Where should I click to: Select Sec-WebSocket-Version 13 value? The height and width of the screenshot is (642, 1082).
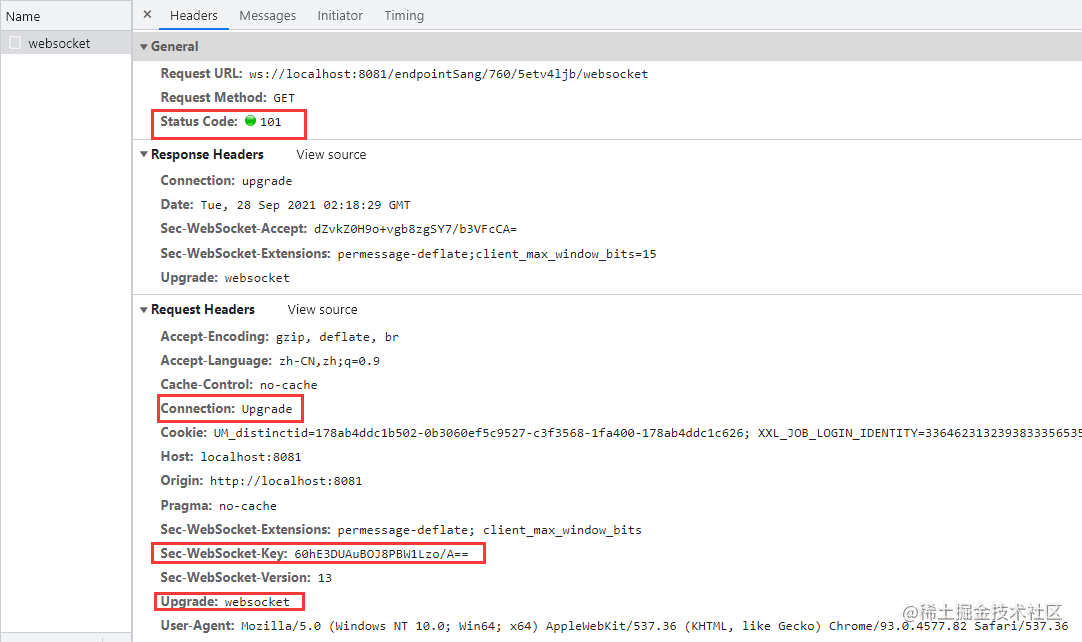(x=324, y=578)
